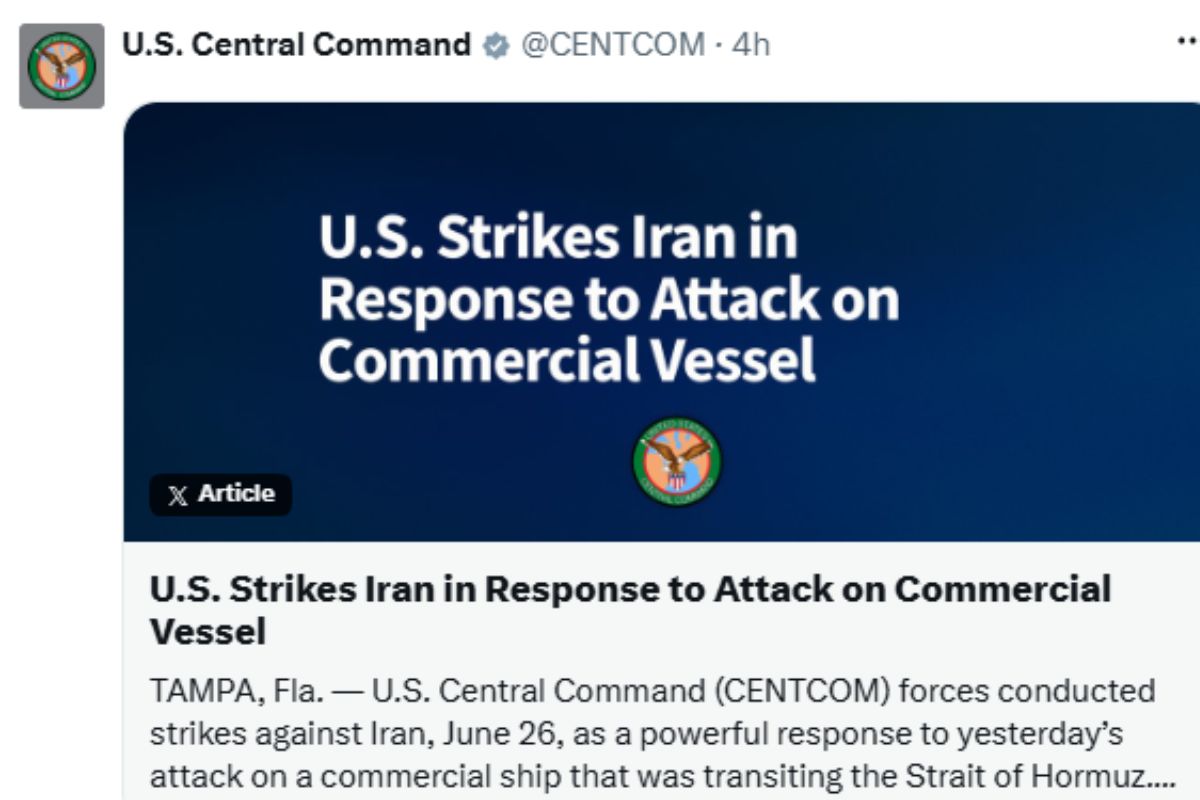
Task: Open the U.S. Central Command profile avatar
Action: pyautogui.click(x=62, y=66)
